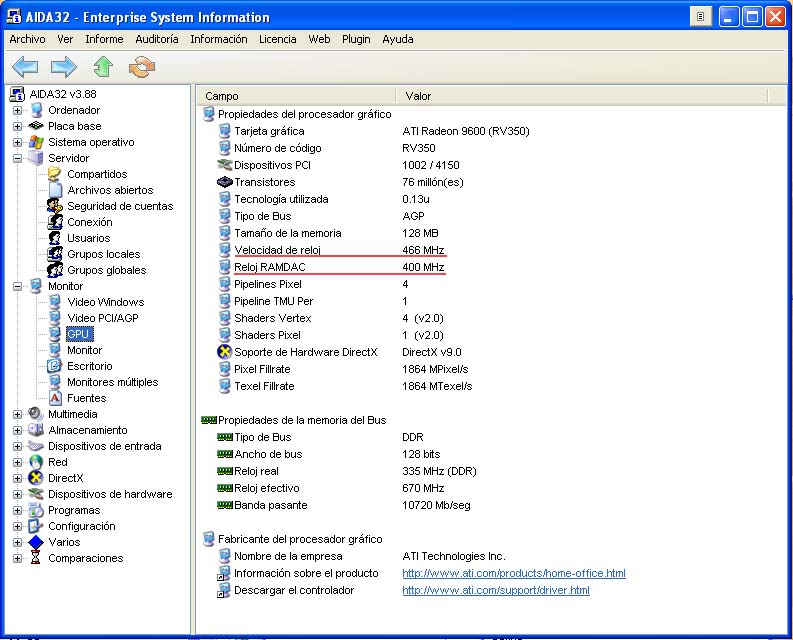
Task: Open the ATI home-office product link
Action: coord(513,573)
